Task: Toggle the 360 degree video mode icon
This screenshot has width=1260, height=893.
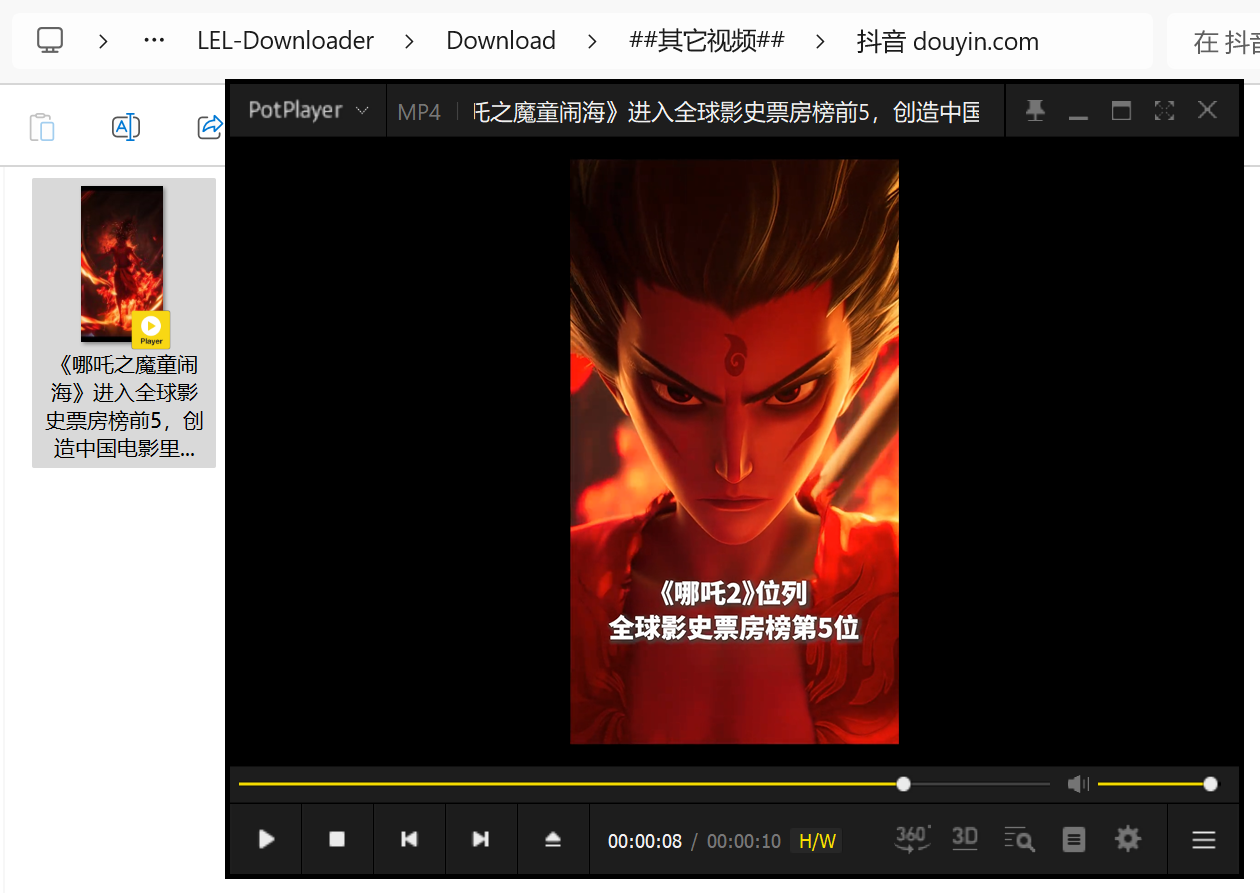Action: 912,839
